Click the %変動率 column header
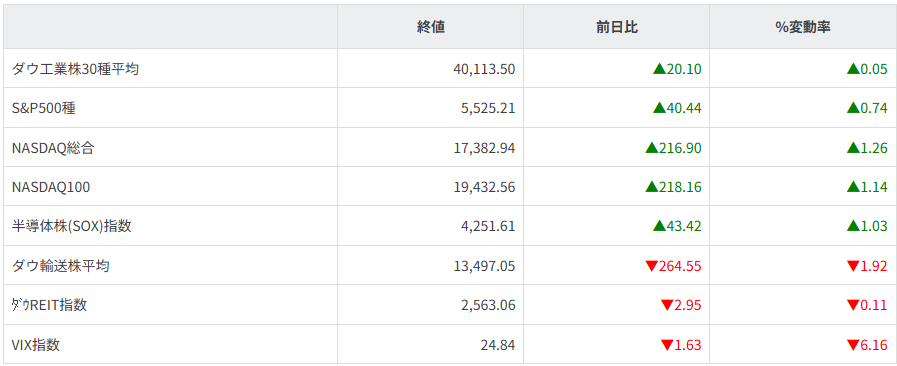The image size is (897, 366). pos(803,27)
